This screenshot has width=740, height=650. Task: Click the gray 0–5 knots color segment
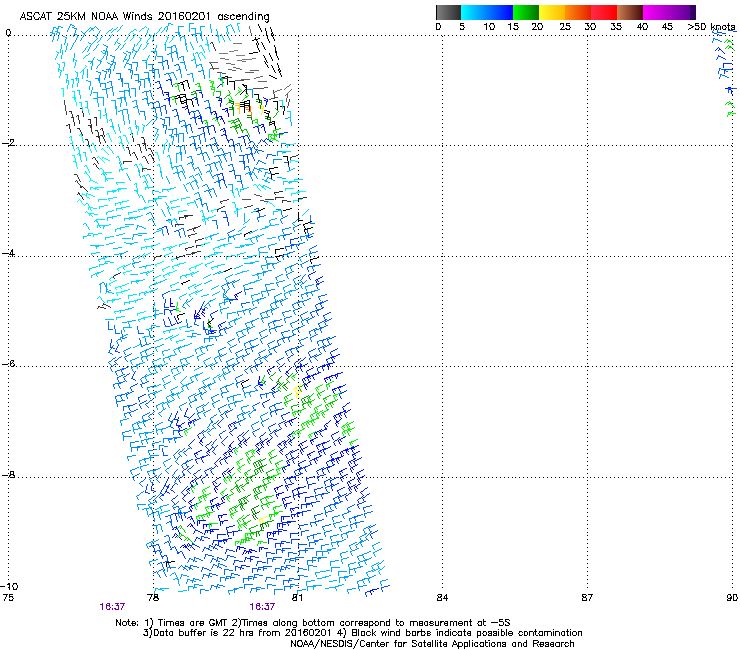click(x=448, y=12)
